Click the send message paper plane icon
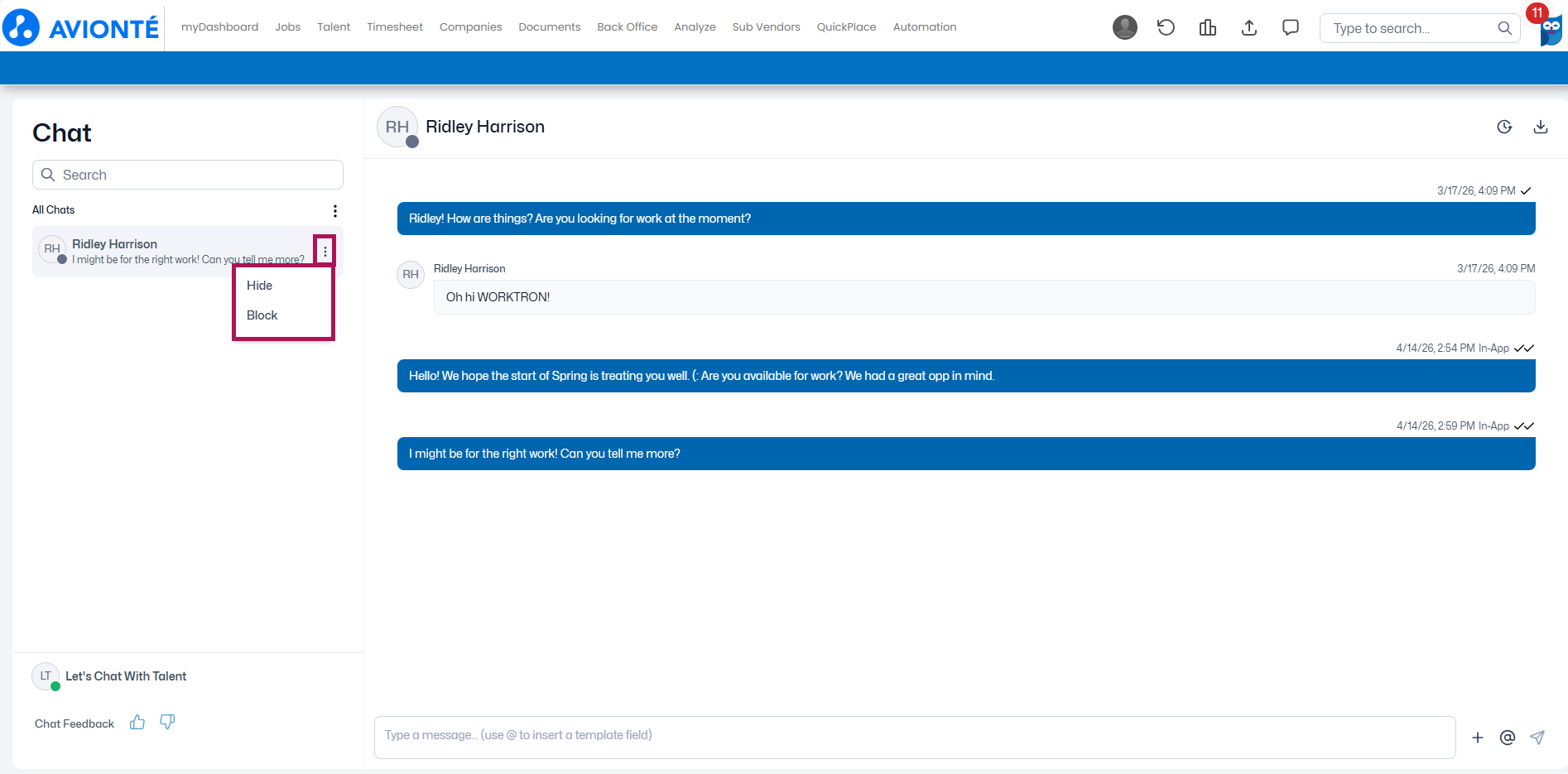Viewport: 1568px width, 774px height. click(x=1537, y=738)
